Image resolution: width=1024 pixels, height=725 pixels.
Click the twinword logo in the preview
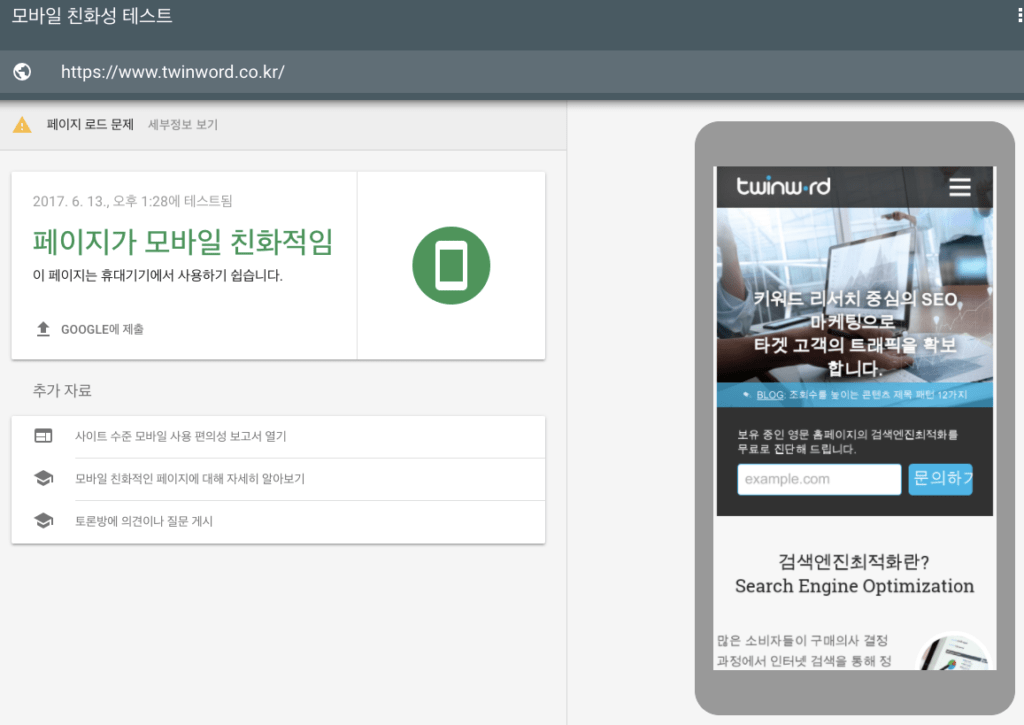783,186
